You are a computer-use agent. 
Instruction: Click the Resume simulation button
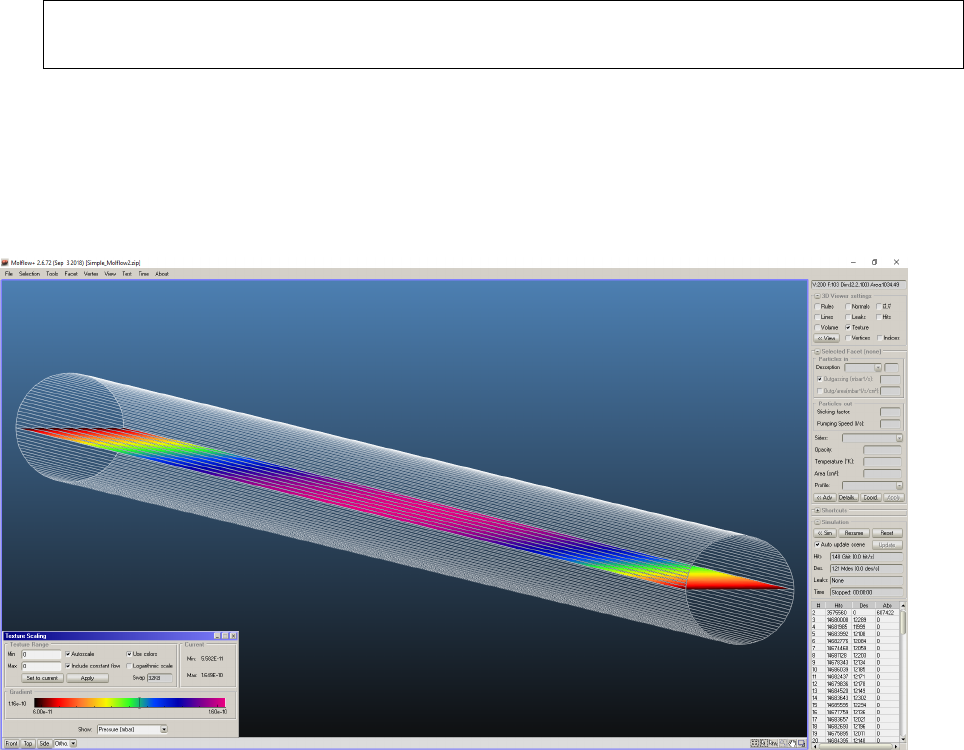pos(854,533)
